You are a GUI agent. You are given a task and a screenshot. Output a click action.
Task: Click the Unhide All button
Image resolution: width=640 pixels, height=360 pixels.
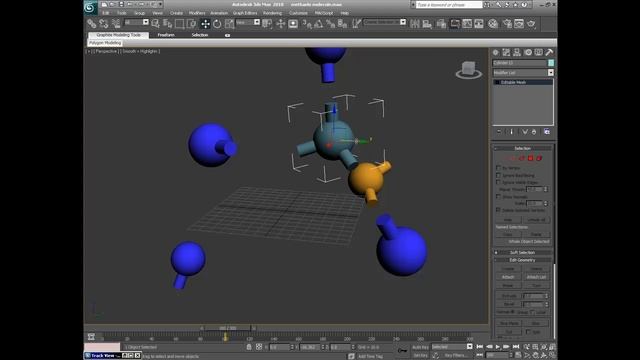536,220
